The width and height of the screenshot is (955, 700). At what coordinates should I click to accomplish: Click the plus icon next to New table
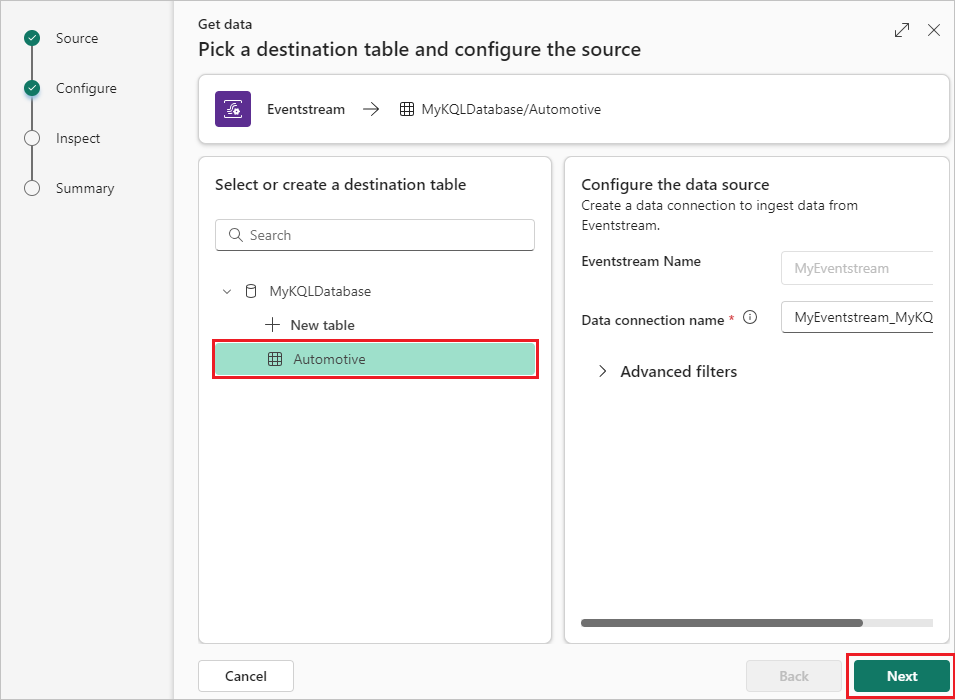272,324
